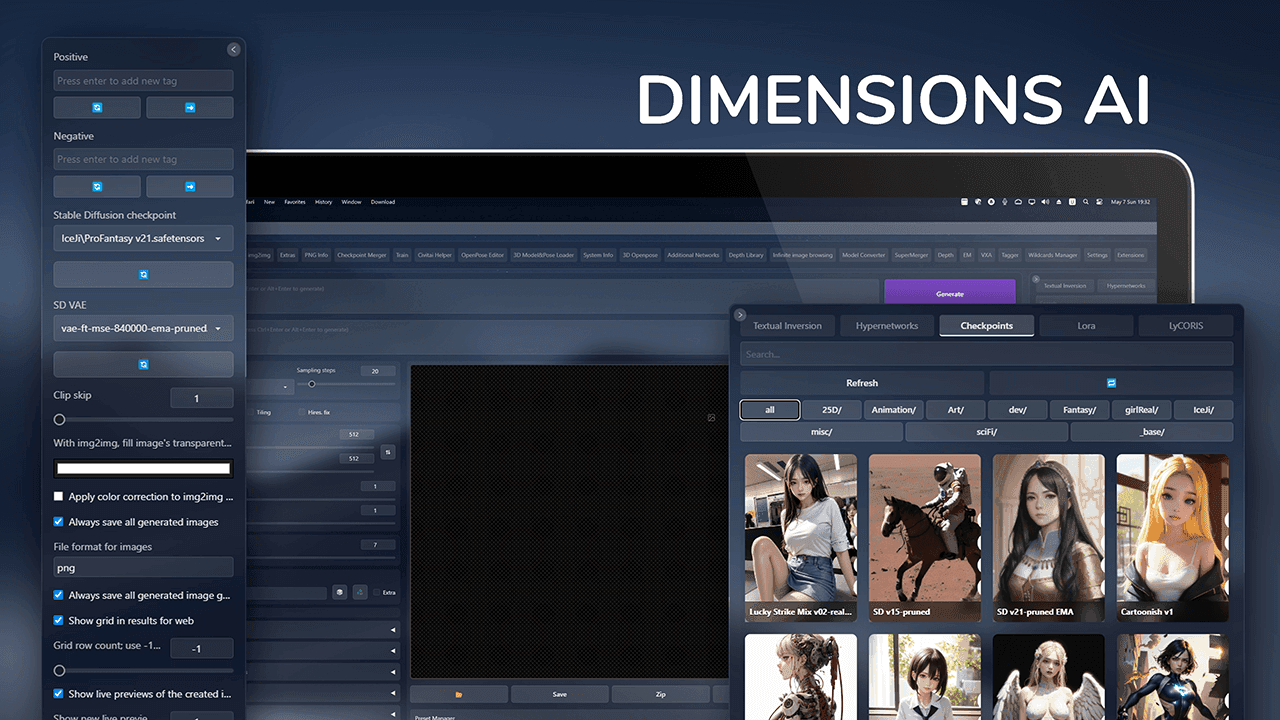Click the File format for images field

click(x=143, y=567)
